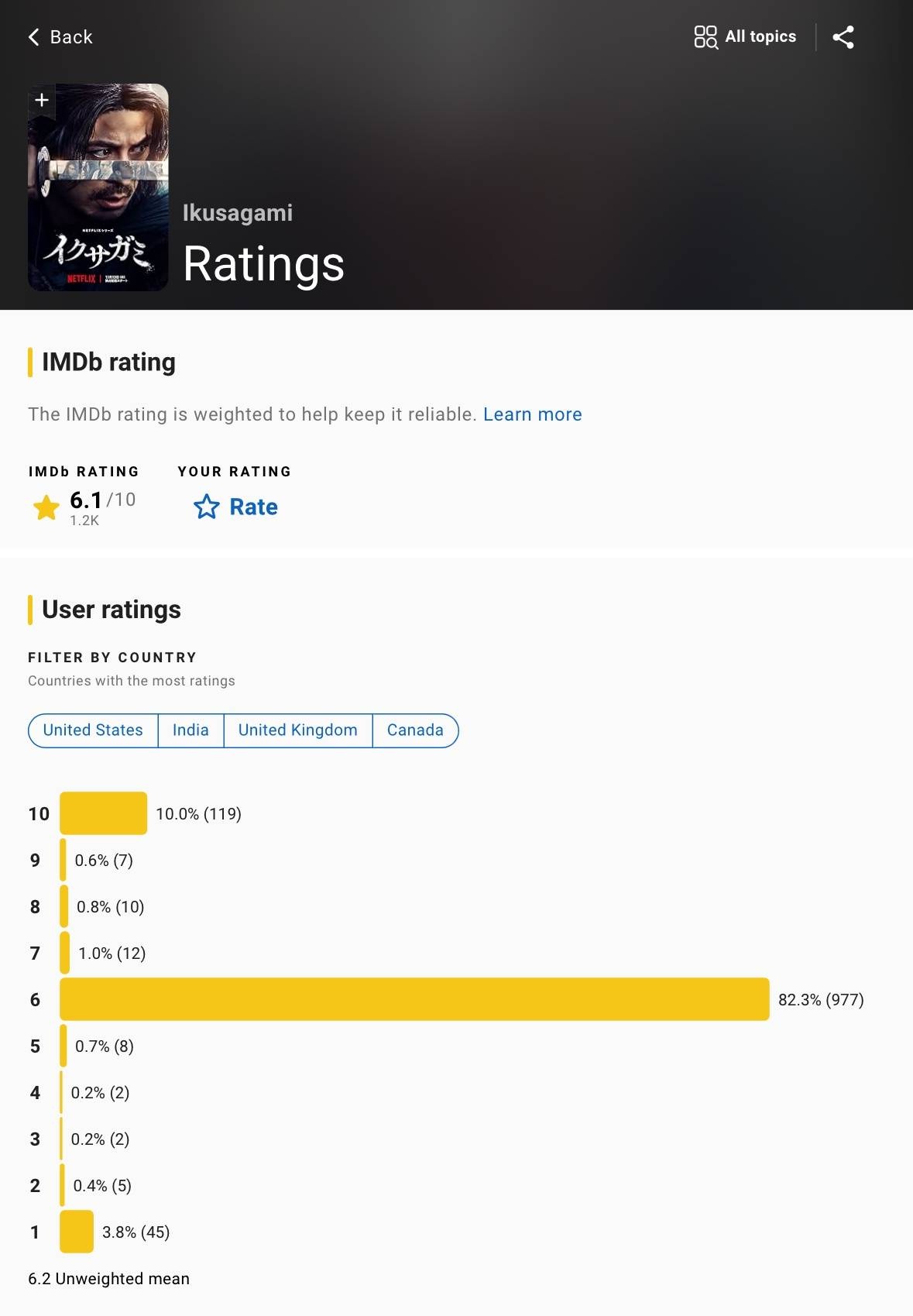
Task: Filter ratings by United Kingdom
Action: coord(298,730)
